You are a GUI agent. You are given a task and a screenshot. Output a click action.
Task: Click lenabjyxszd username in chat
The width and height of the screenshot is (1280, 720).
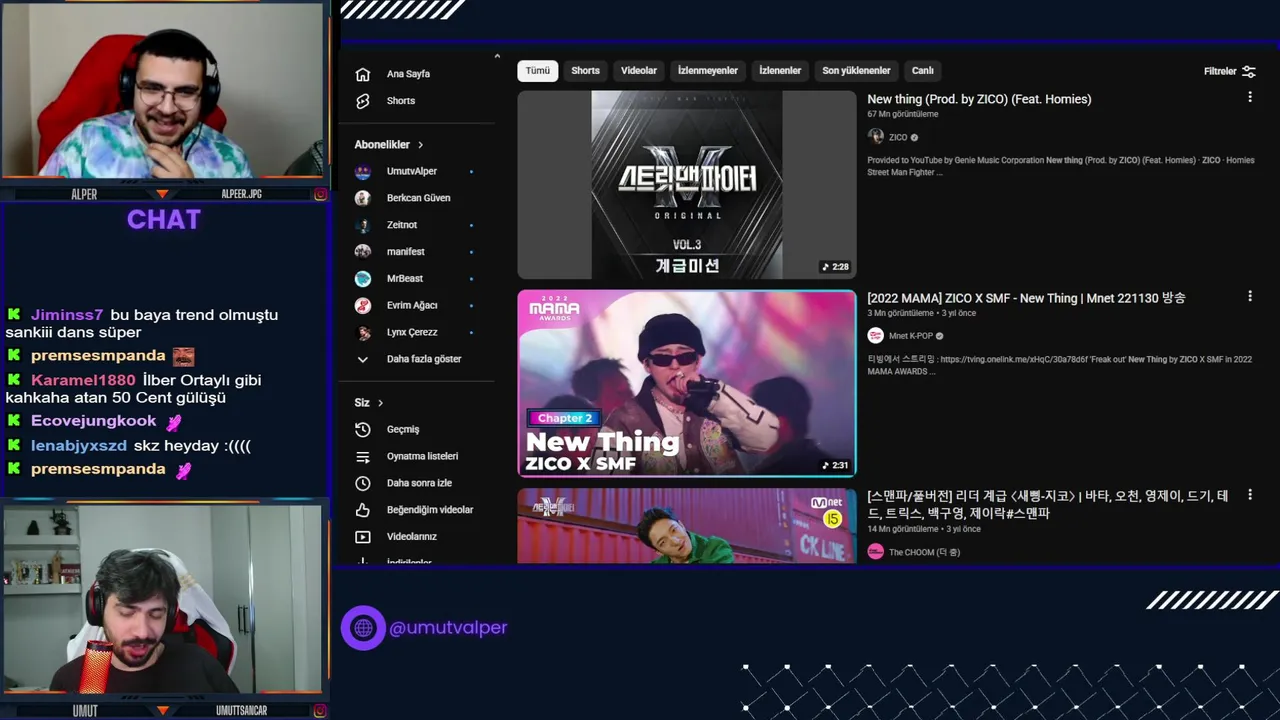point(79,446)
